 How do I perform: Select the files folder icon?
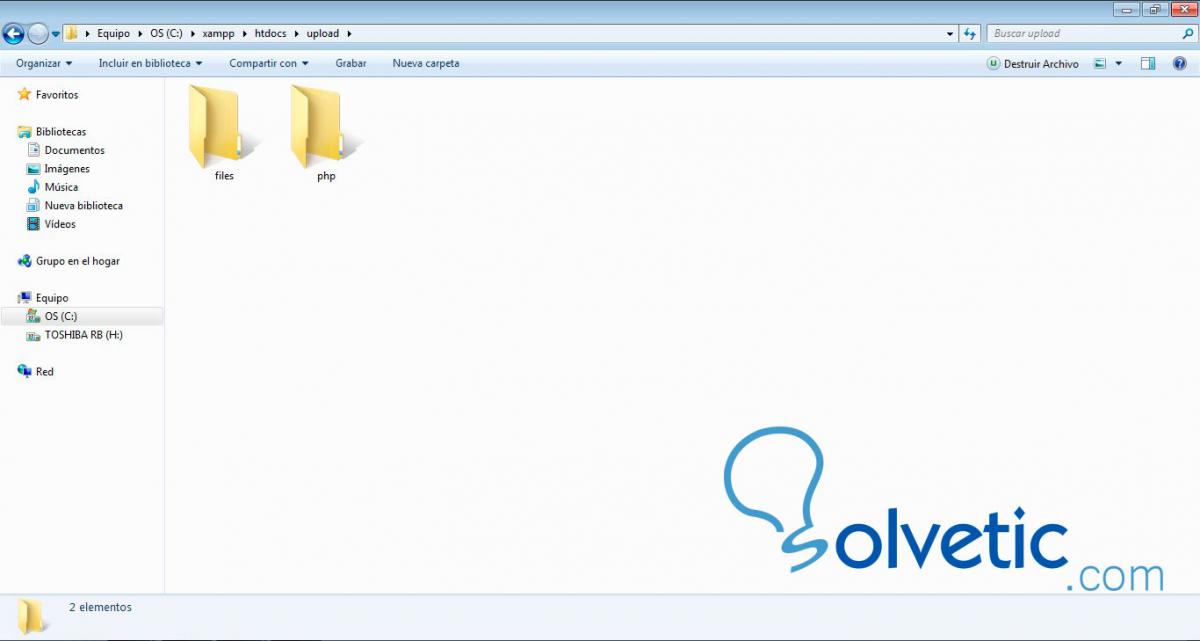[x=223, y=127]
